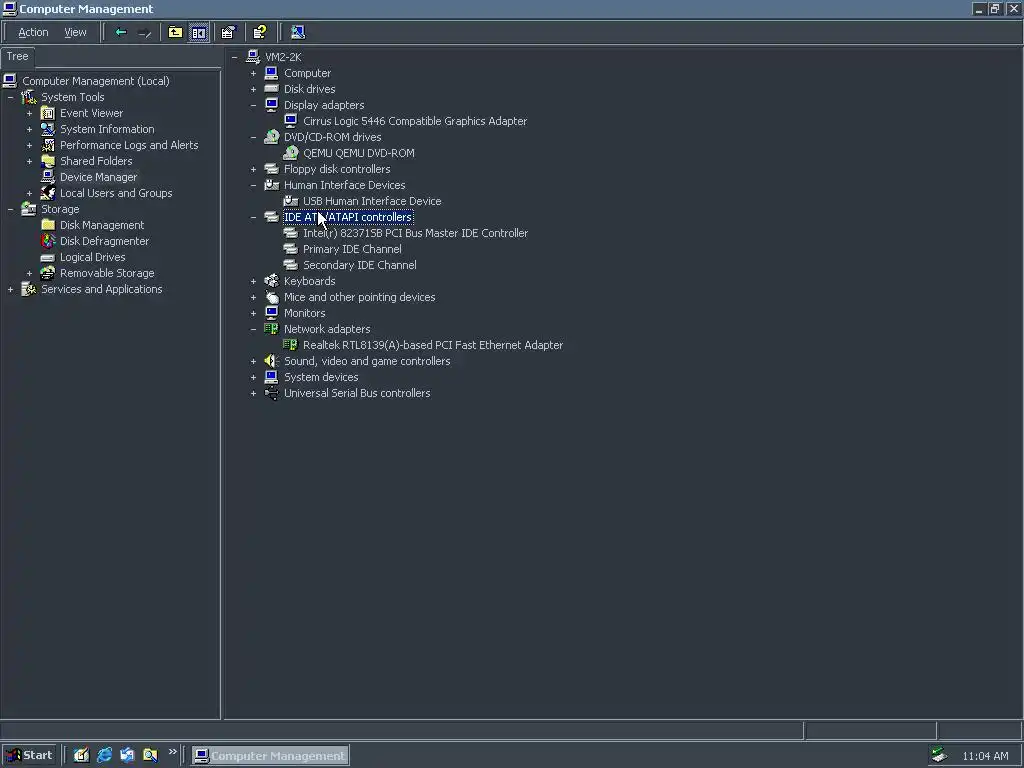Click the Help toolbar icon

259,32
